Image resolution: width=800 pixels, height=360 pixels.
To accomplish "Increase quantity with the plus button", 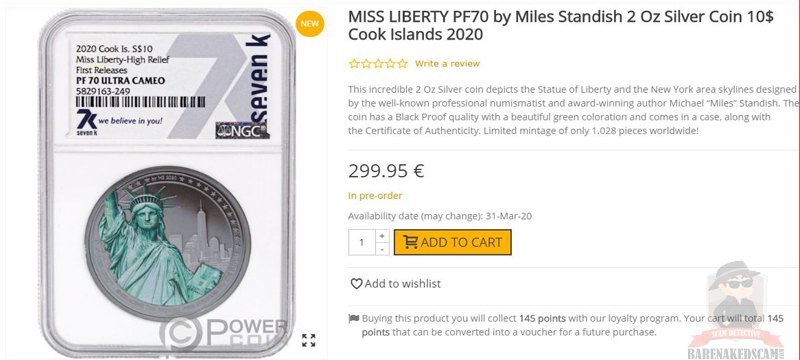I will click(x=382, y=236).
